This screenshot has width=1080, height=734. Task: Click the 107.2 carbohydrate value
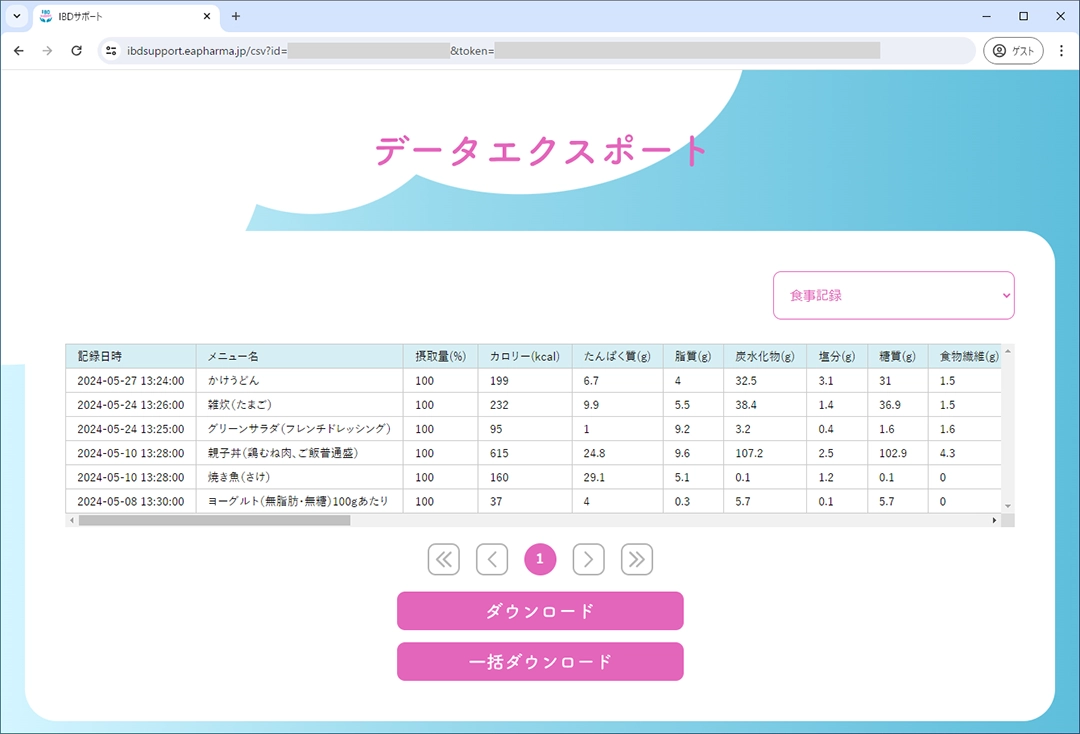[749, 453]
